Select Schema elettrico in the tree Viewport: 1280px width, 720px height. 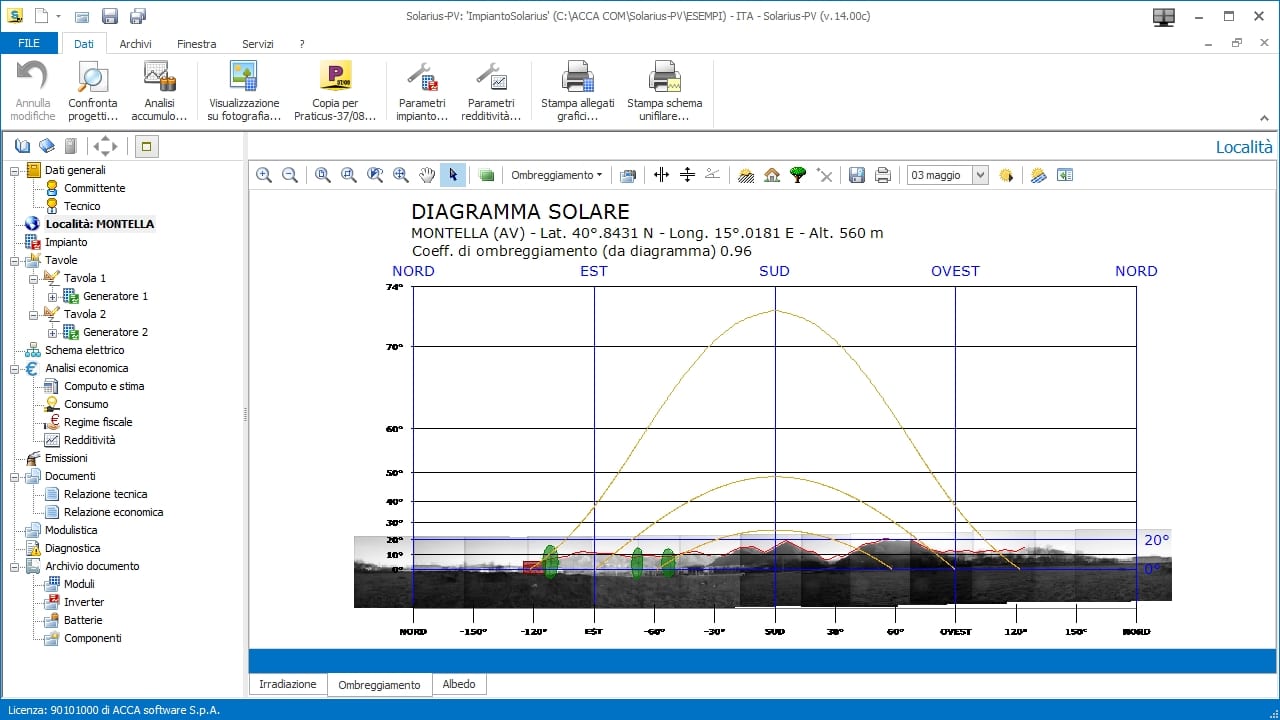click(x=85, y=350)
